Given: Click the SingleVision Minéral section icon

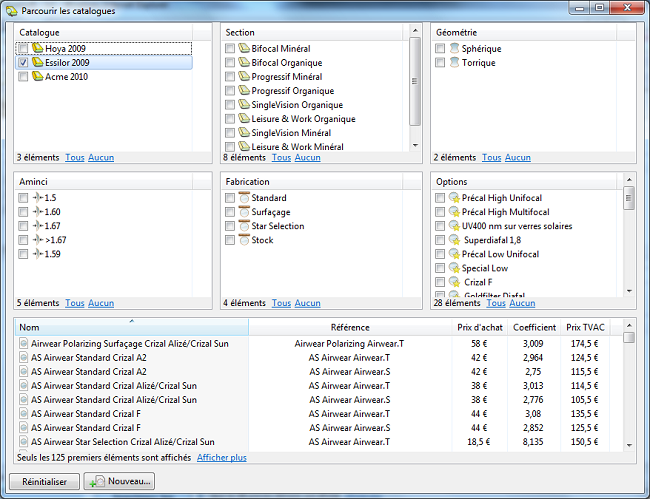Looking at the screenshot, I should [x=244, y=133].
